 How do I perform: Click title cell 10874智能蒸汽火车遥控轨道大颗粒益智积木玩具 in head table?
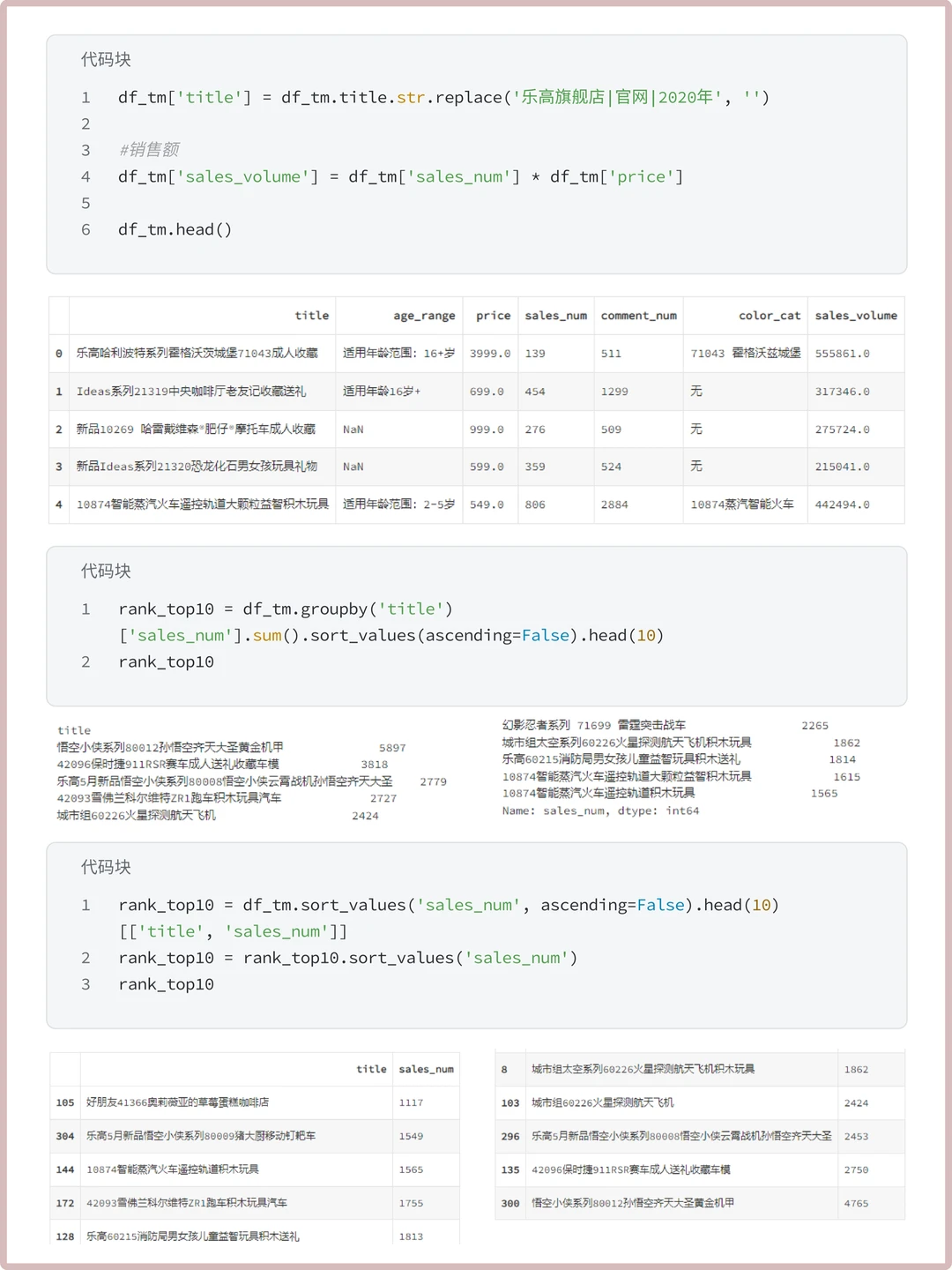coord(203,504)
